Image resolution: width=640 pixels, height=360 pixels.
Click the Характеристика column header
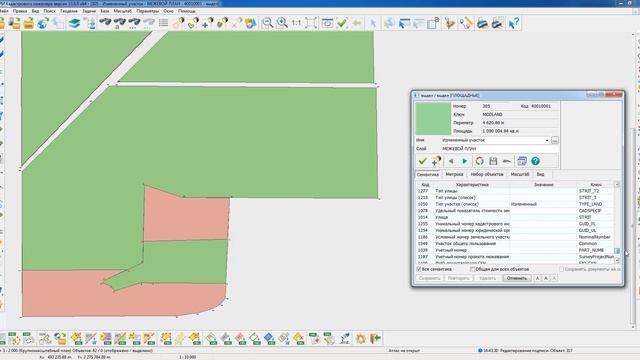click(x=472, y=185)
